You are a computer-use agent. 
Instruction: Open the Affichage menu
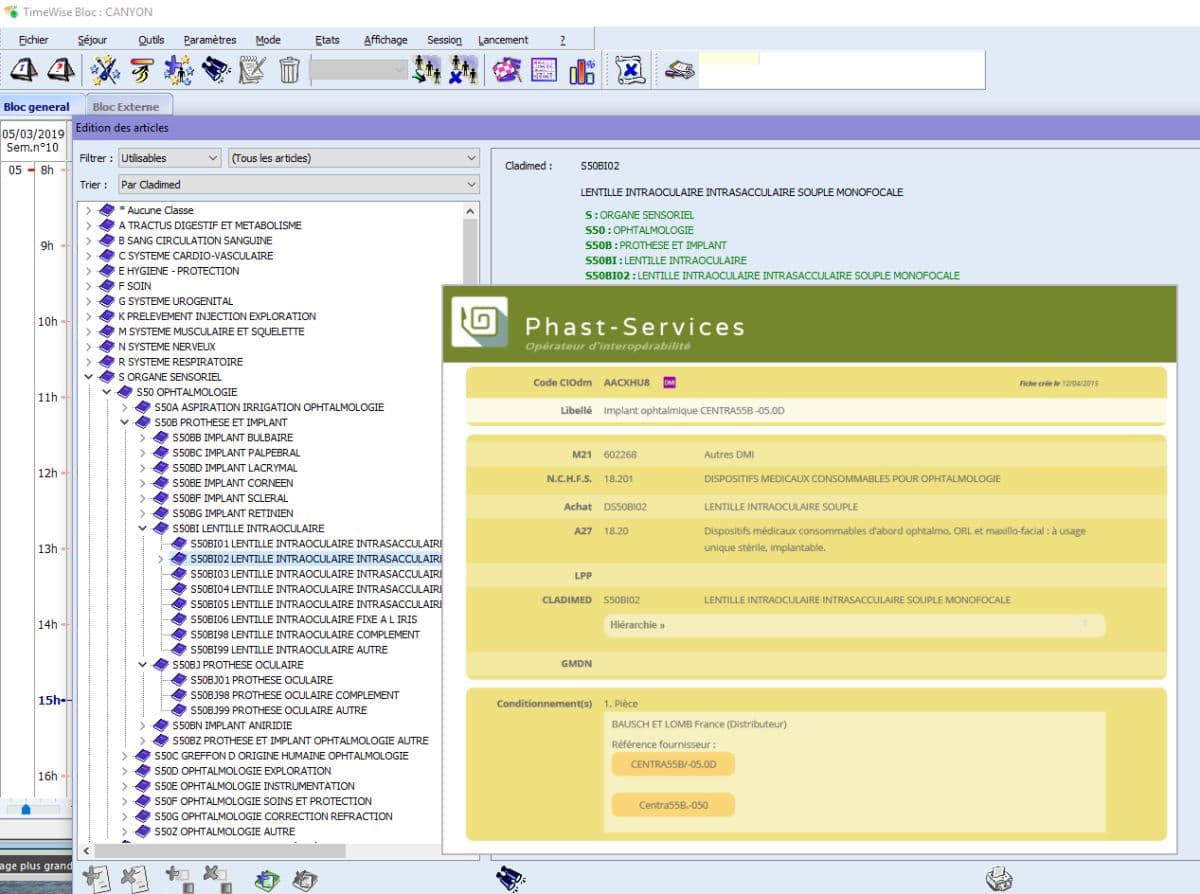385,40
